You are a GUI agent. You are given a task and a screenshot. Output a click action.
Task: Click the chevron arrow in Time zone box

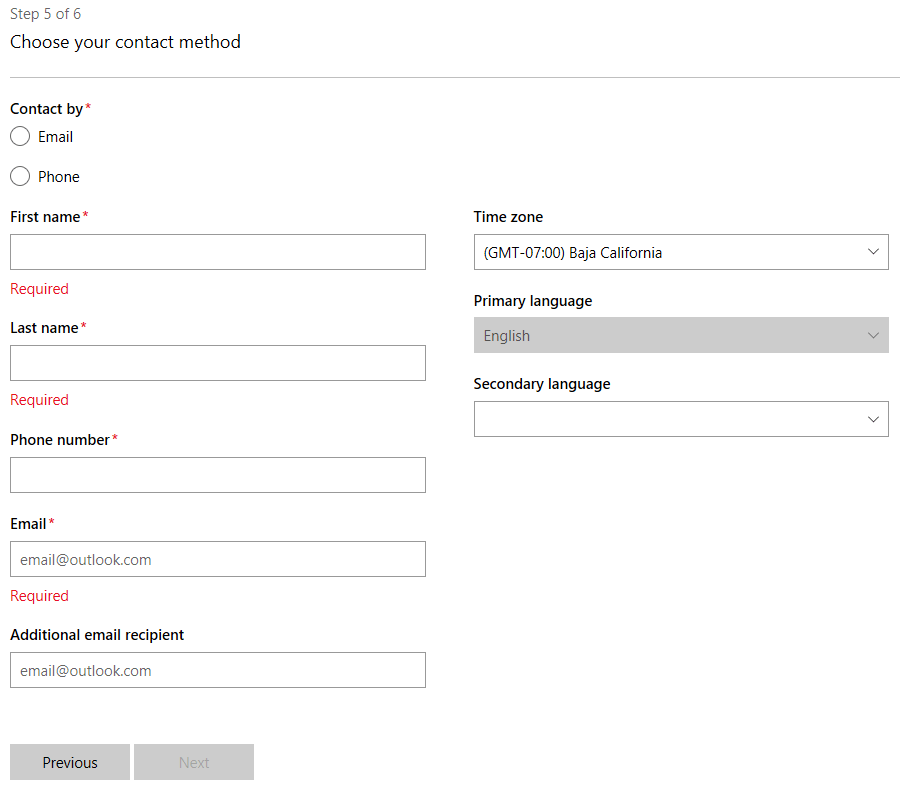coord(873,252)
